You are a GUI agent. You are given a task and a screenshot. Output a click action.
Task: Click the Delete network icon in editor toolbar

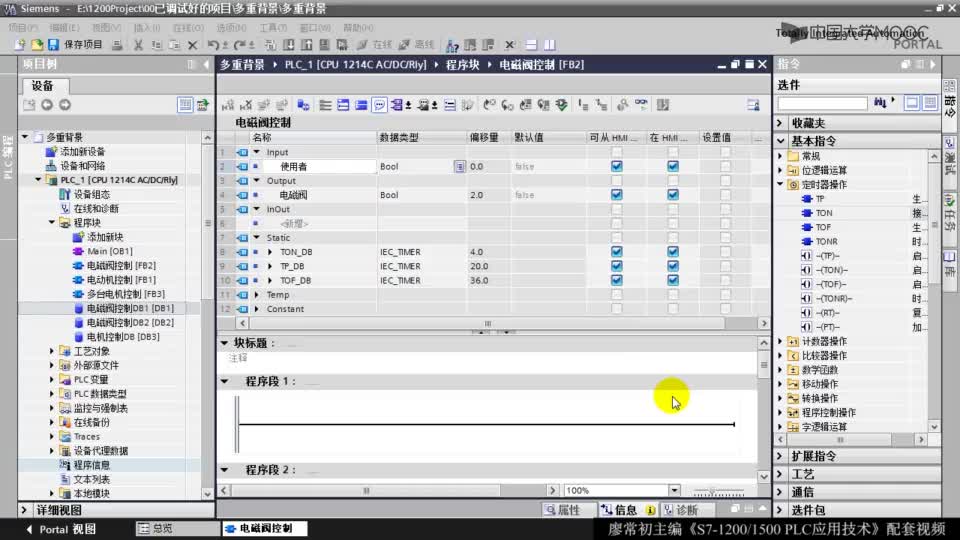coord(246,105)
